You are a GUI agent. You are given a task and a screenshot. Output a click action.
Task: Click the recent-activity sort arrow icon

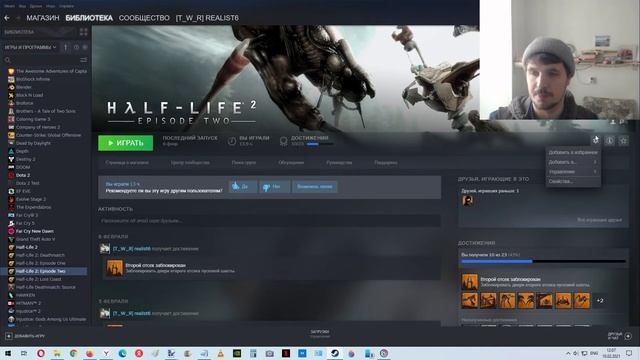(65, 47)
